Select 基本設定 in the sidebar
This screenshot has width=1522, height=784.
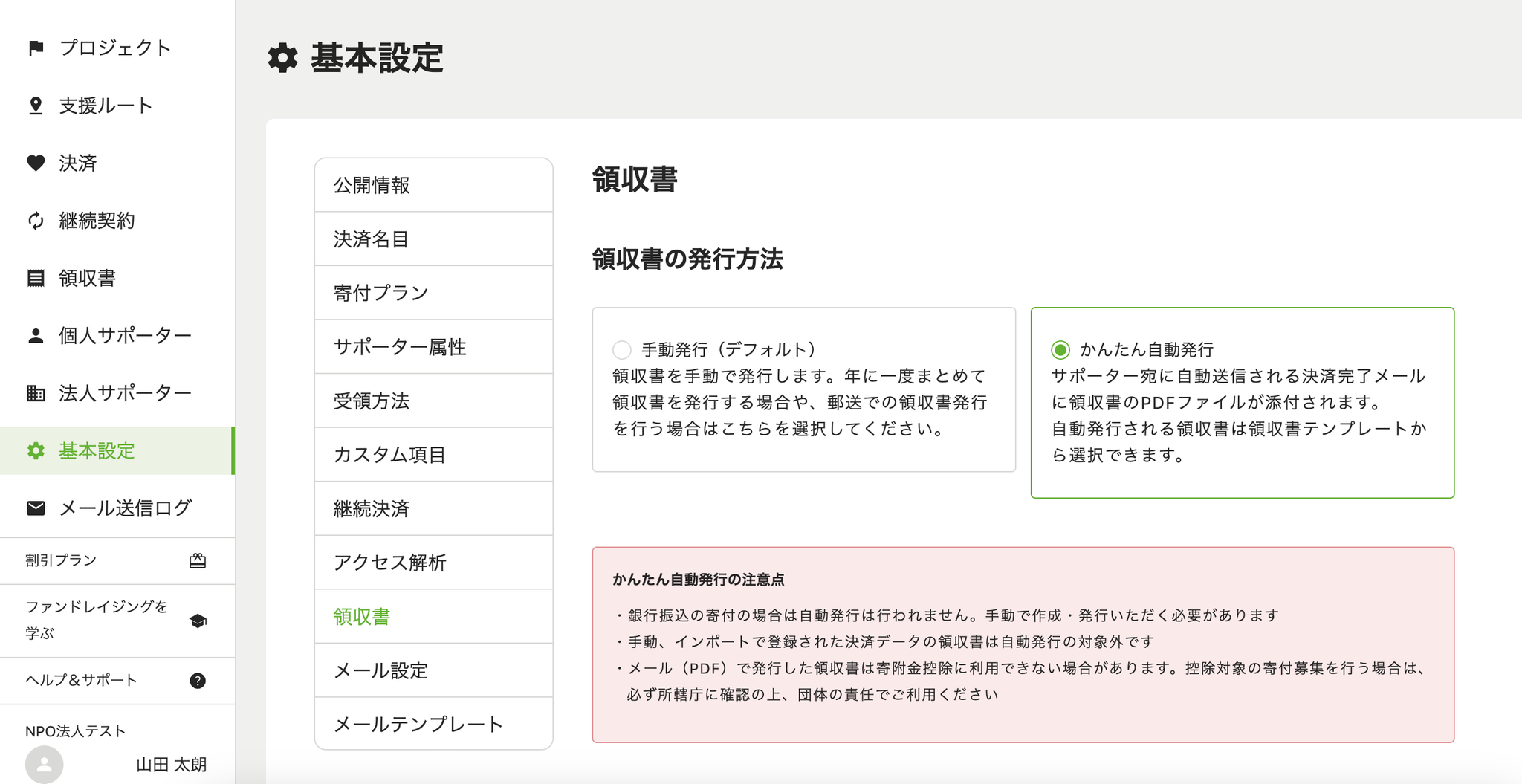(117, 450)
